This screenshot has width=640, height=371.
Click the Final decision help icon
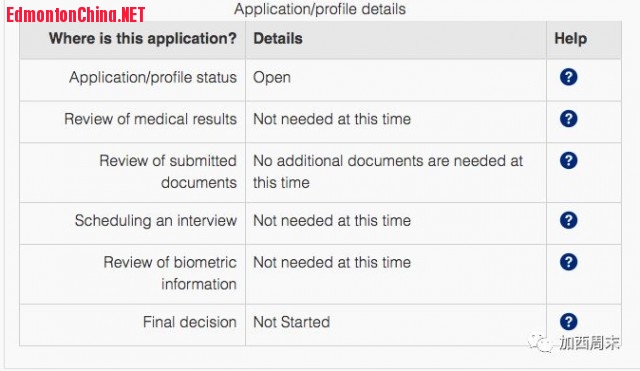pyautogui.click(x=568, y=322)
